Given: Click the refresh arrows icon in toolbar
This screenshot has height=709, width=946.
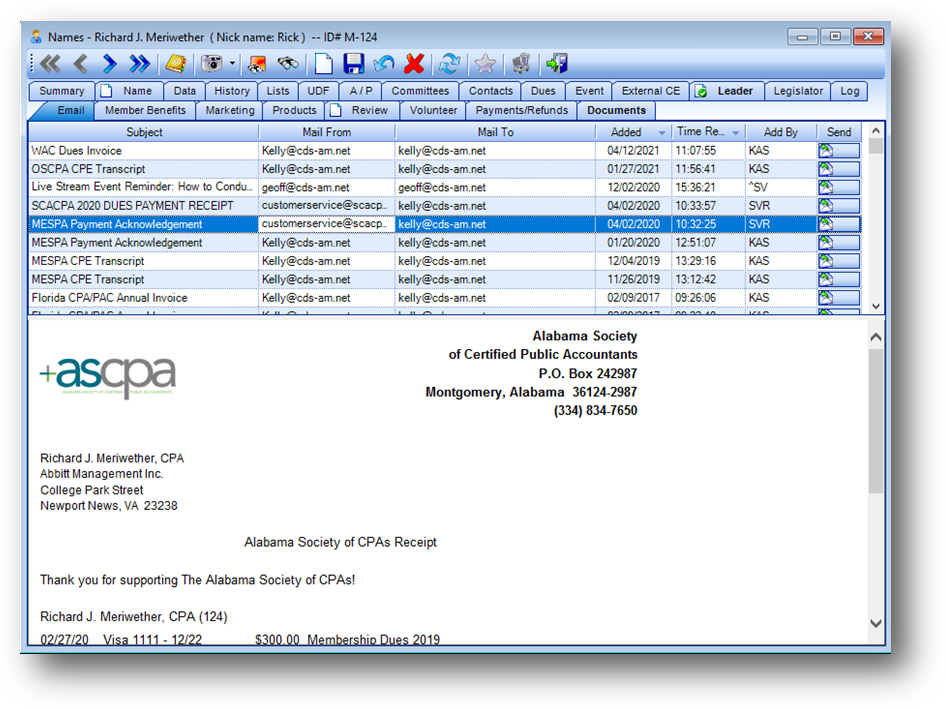Looking at the screenshot, I should 450,64.
